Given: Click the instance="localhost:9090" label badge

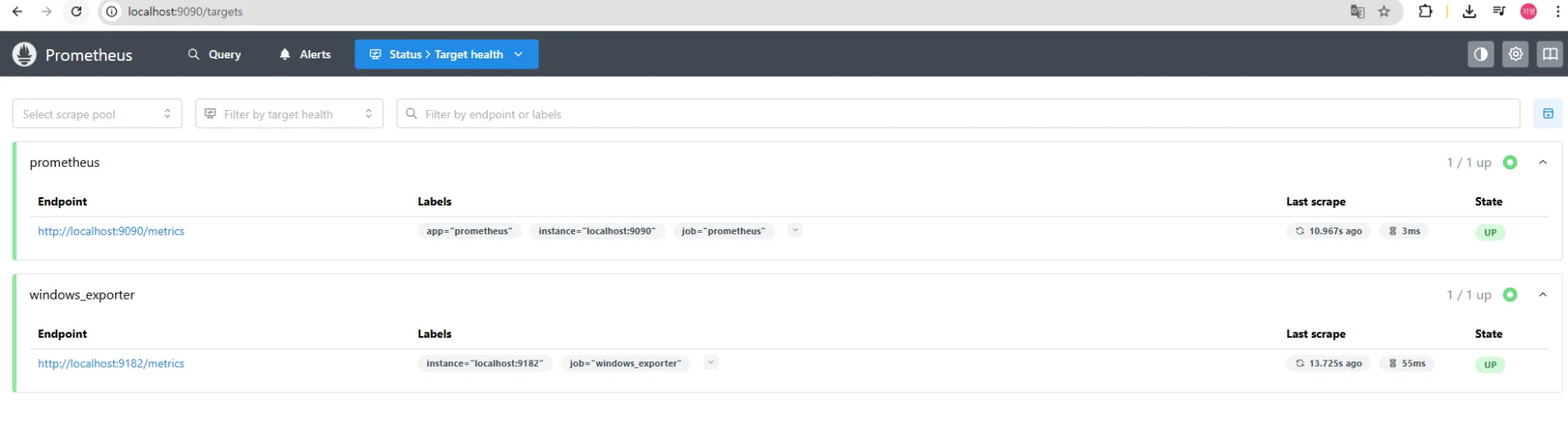Looking at the screenshot, I should pyautogui.click(x=597, y=231).
